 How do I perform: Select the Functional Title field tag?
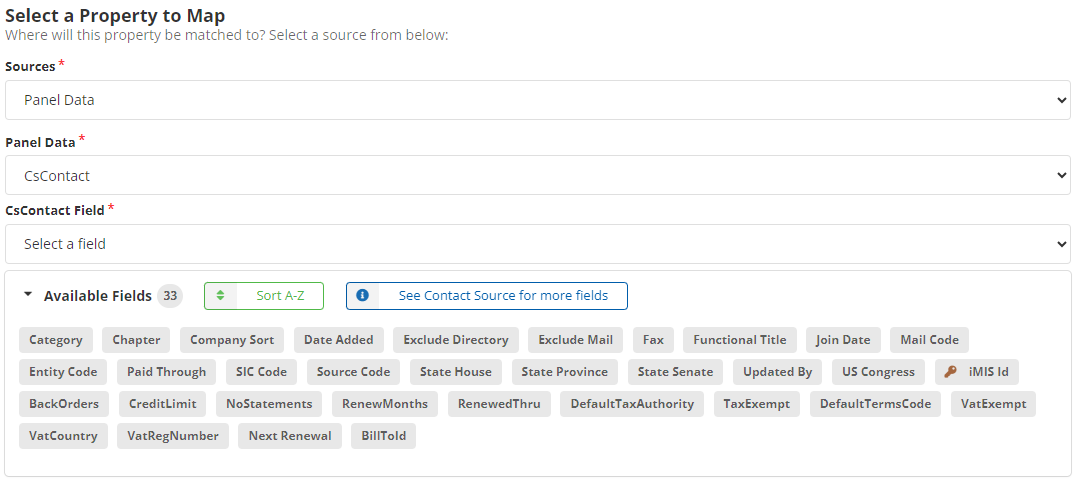click(x=740, y=340)
